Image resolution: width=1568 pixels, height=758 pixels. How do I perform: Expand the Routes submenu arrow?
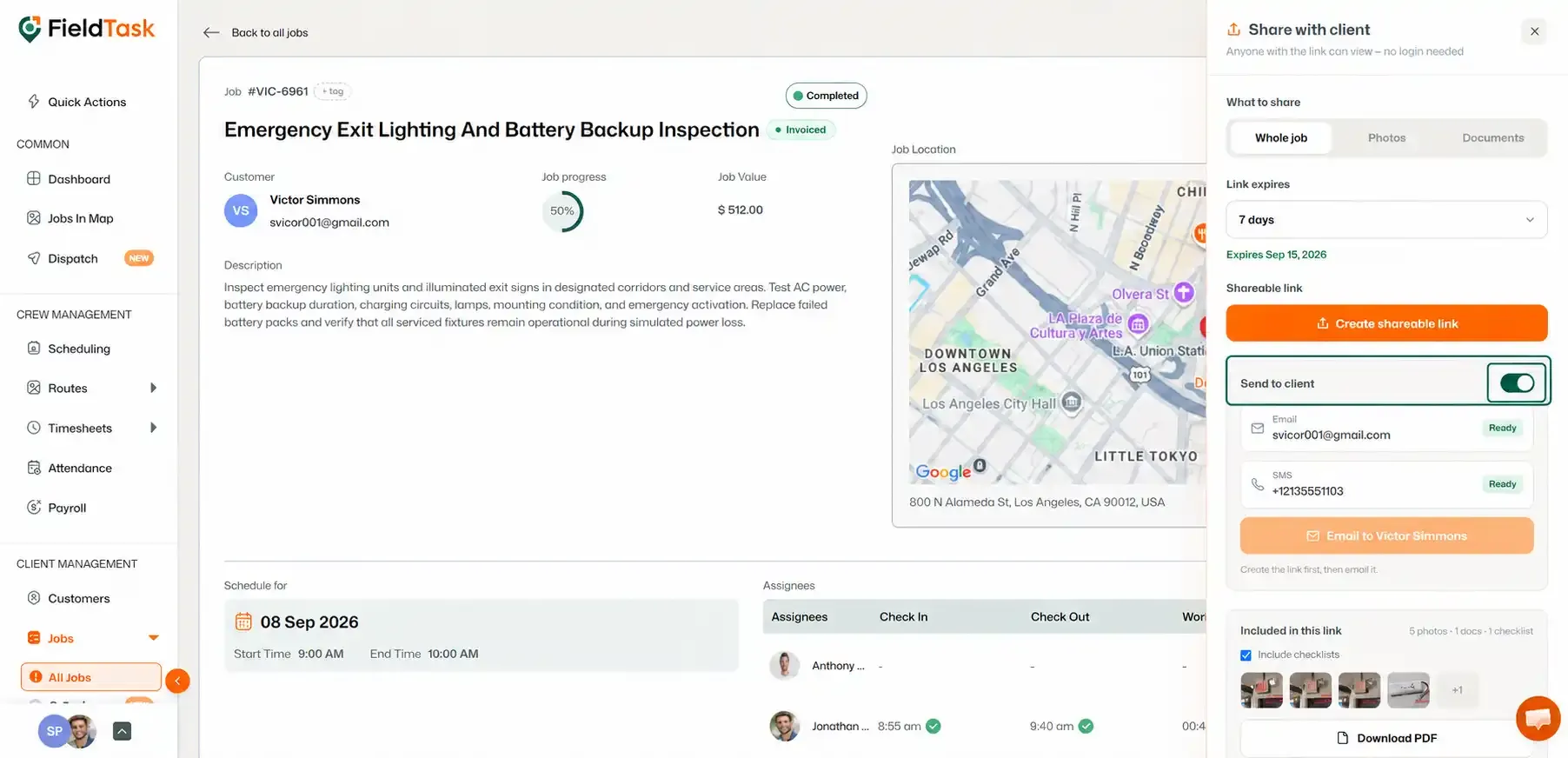click(153, 388)
